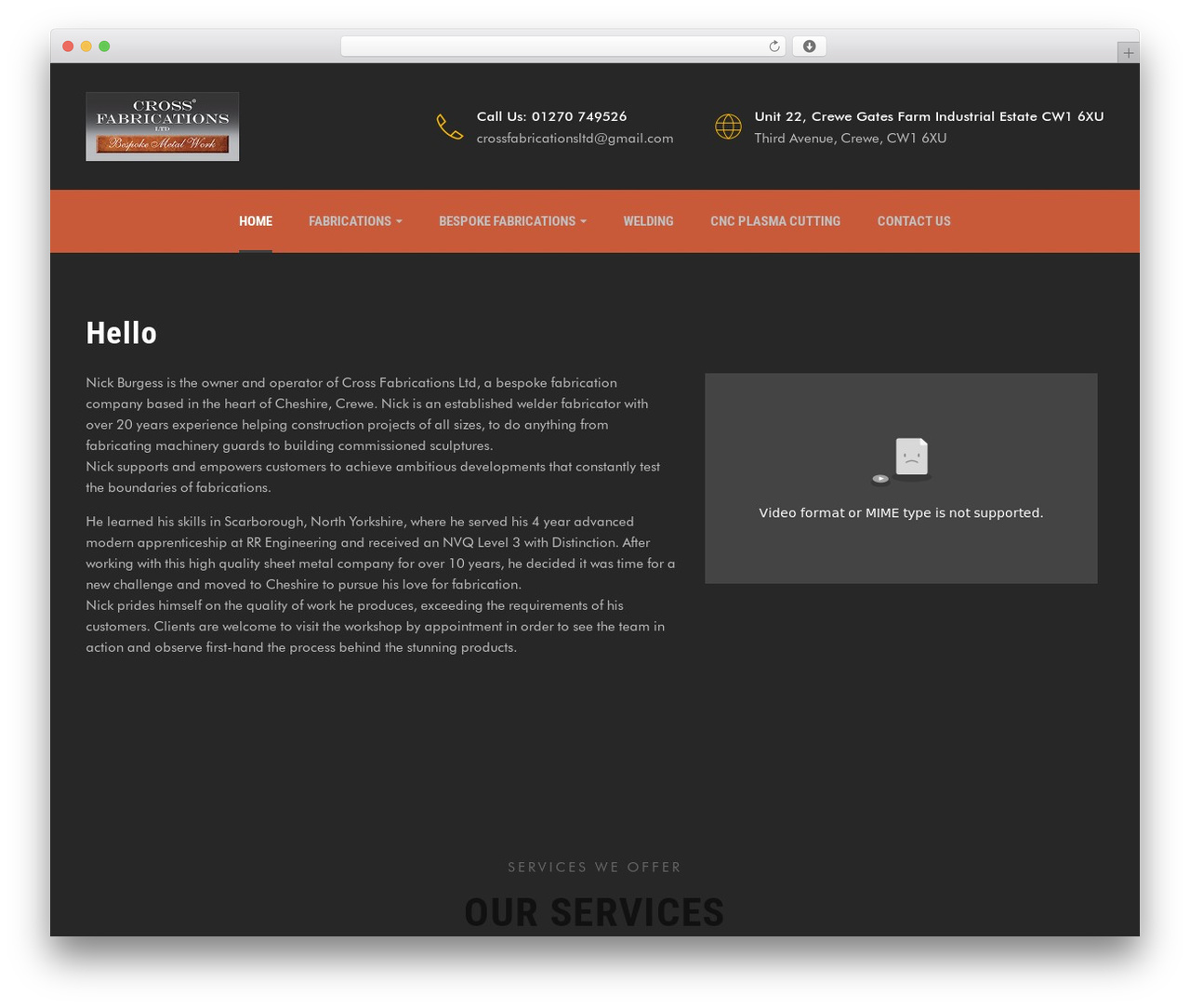Click 'Unit 22, Crewe Gates Farm Industrial Estate' text
The width and height of the screenshot is (1190, 1008).
click(x=929, y=116)
